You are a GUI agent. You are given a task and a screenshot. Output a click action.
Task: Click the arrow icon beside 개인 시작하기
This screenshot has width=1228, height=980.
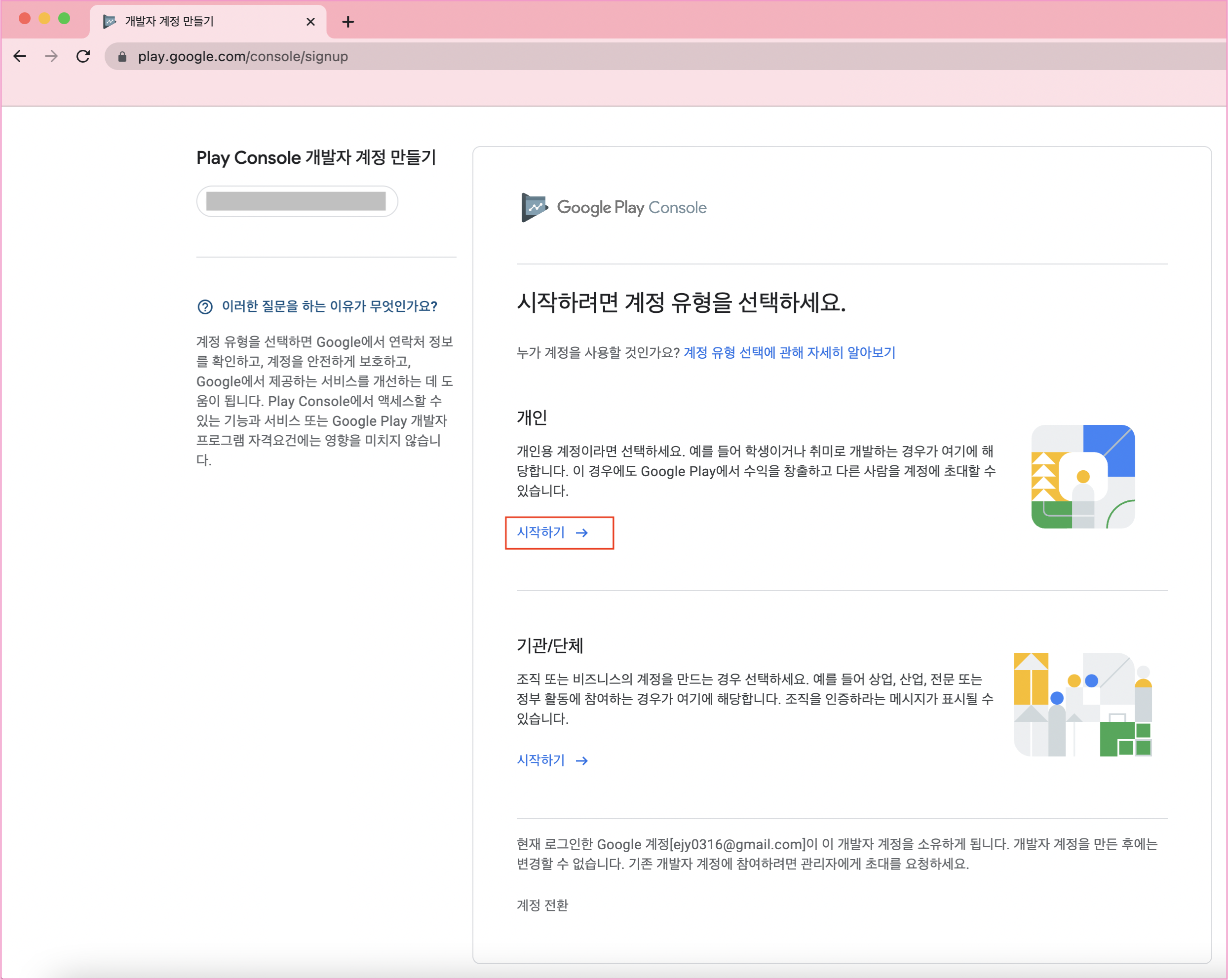pyautogui.click(x=581, y=533)
